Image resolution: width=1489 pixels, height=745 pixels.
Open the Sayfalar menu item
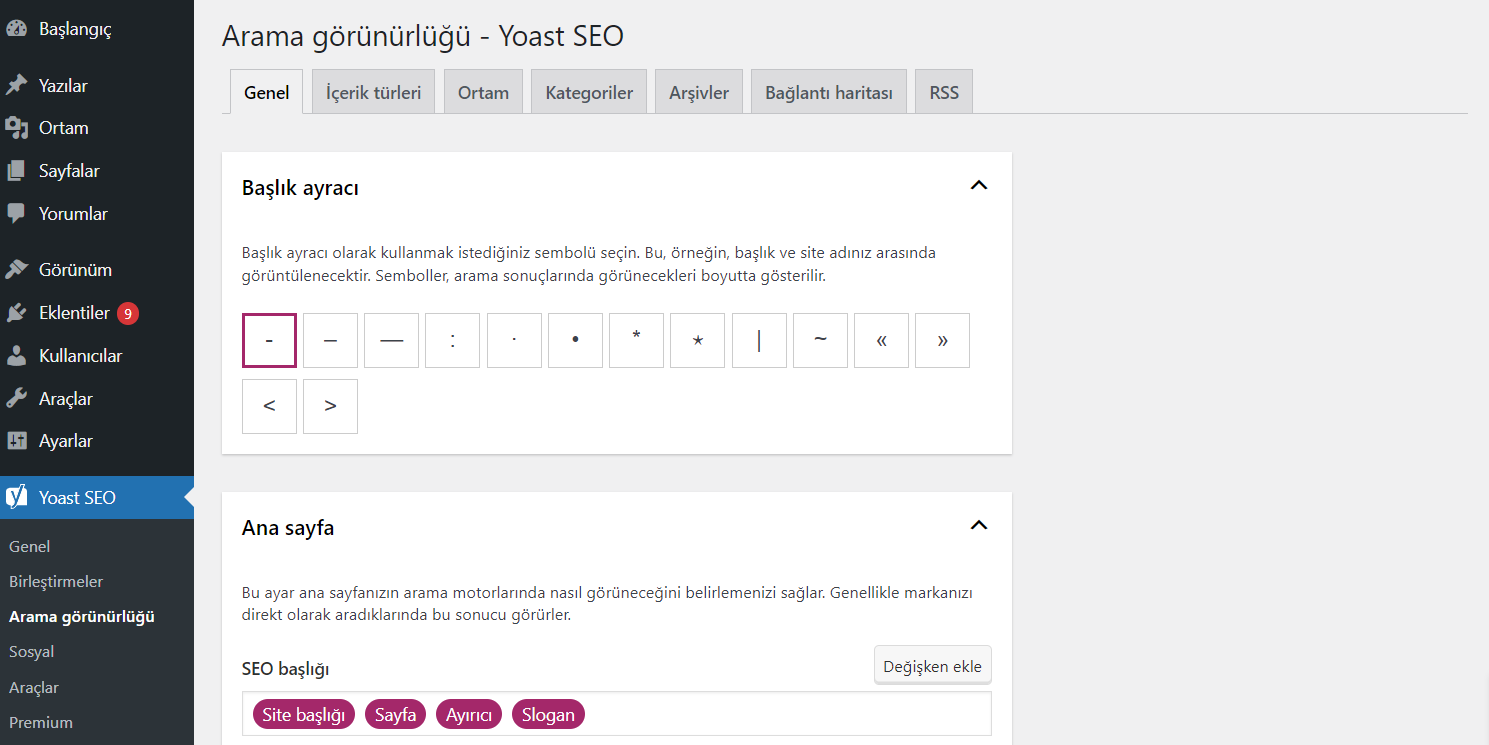tap(97, 171)
